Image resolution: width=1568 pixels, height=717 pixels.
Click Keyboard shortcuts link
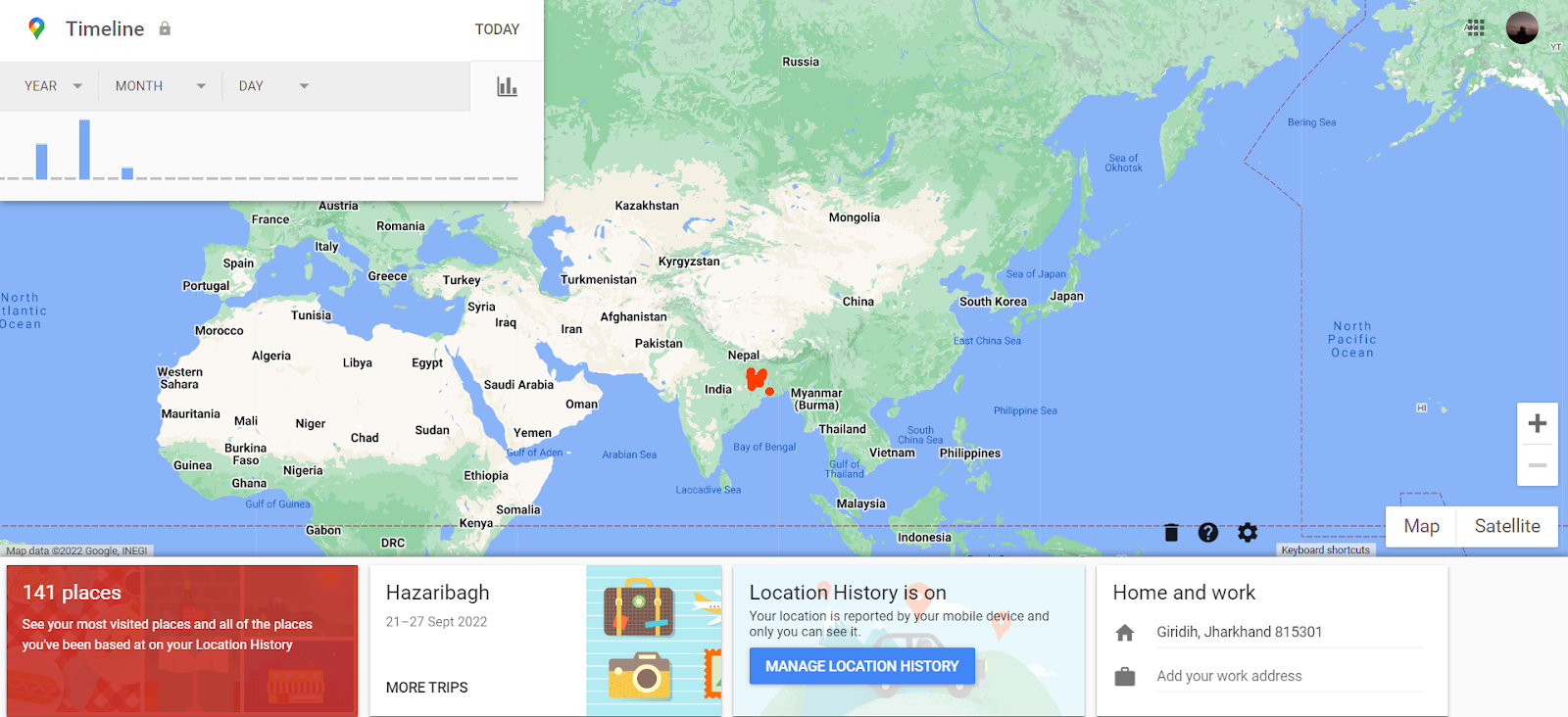coord(1326,550)
